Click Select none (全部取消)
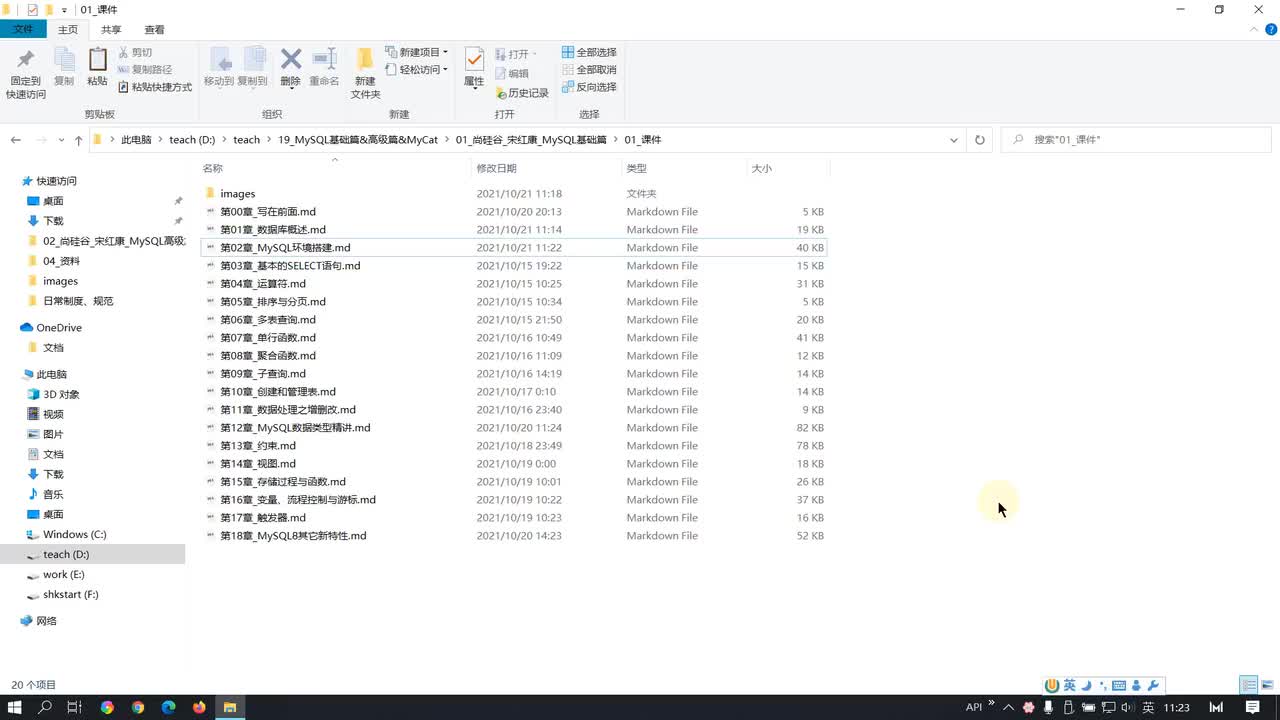The width and height of the screenshot is (1280, 720). [x=589, y=70]
